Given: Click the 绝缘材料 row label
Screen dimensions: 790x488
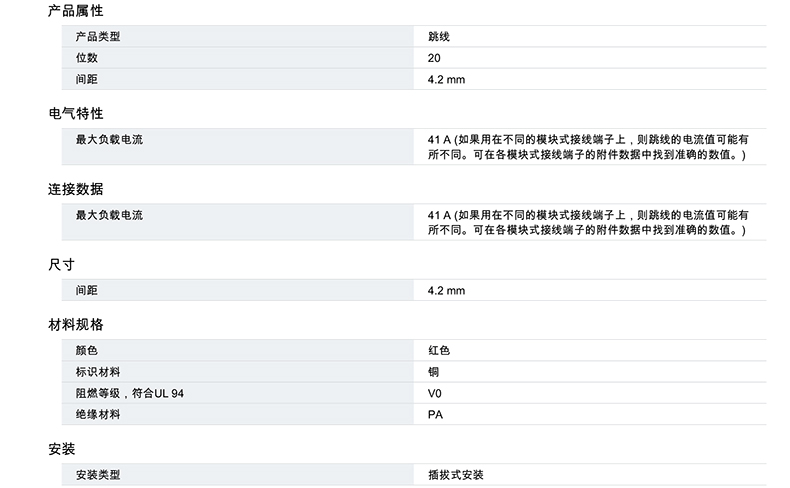Looking at the screenshot, I should pyautogui.click(x=98, y=414).
